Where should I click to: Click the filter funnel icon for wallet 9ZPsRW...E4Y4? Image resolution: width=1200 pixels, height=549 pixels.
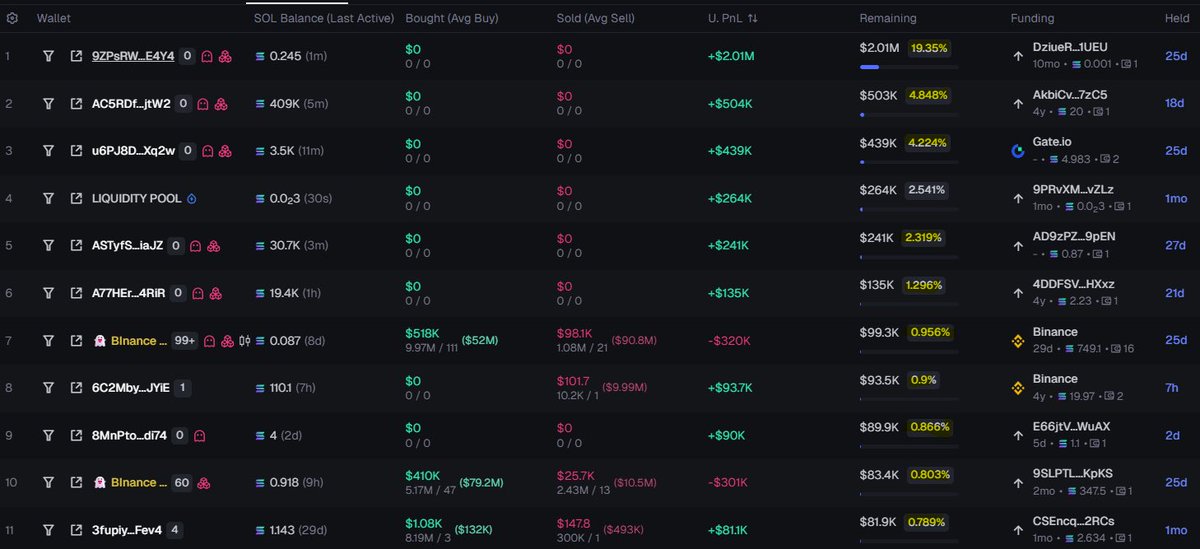(x=48, y=56)
